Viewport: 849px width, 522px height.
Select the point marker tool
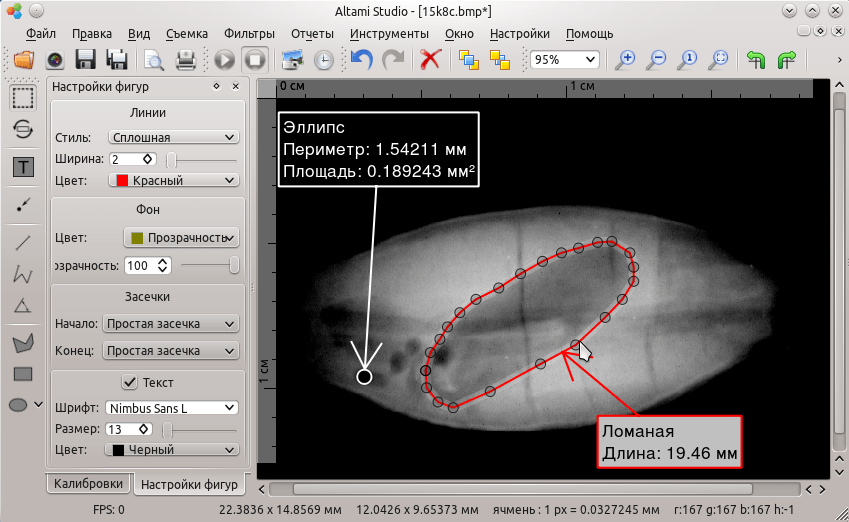(23, 205)
